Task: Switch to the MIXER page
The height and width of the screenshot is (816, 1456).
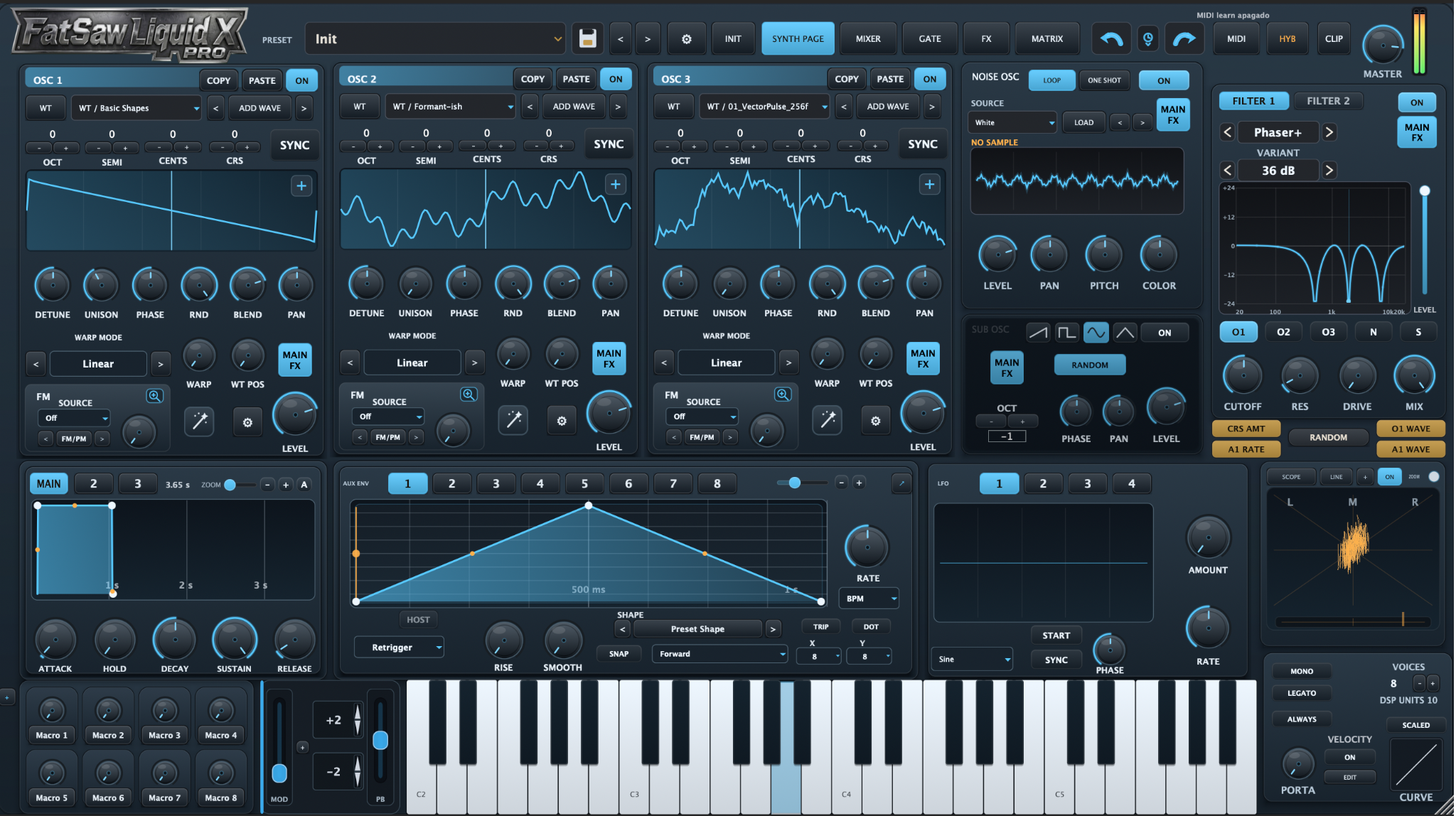Action: click(x=867, y=39)
